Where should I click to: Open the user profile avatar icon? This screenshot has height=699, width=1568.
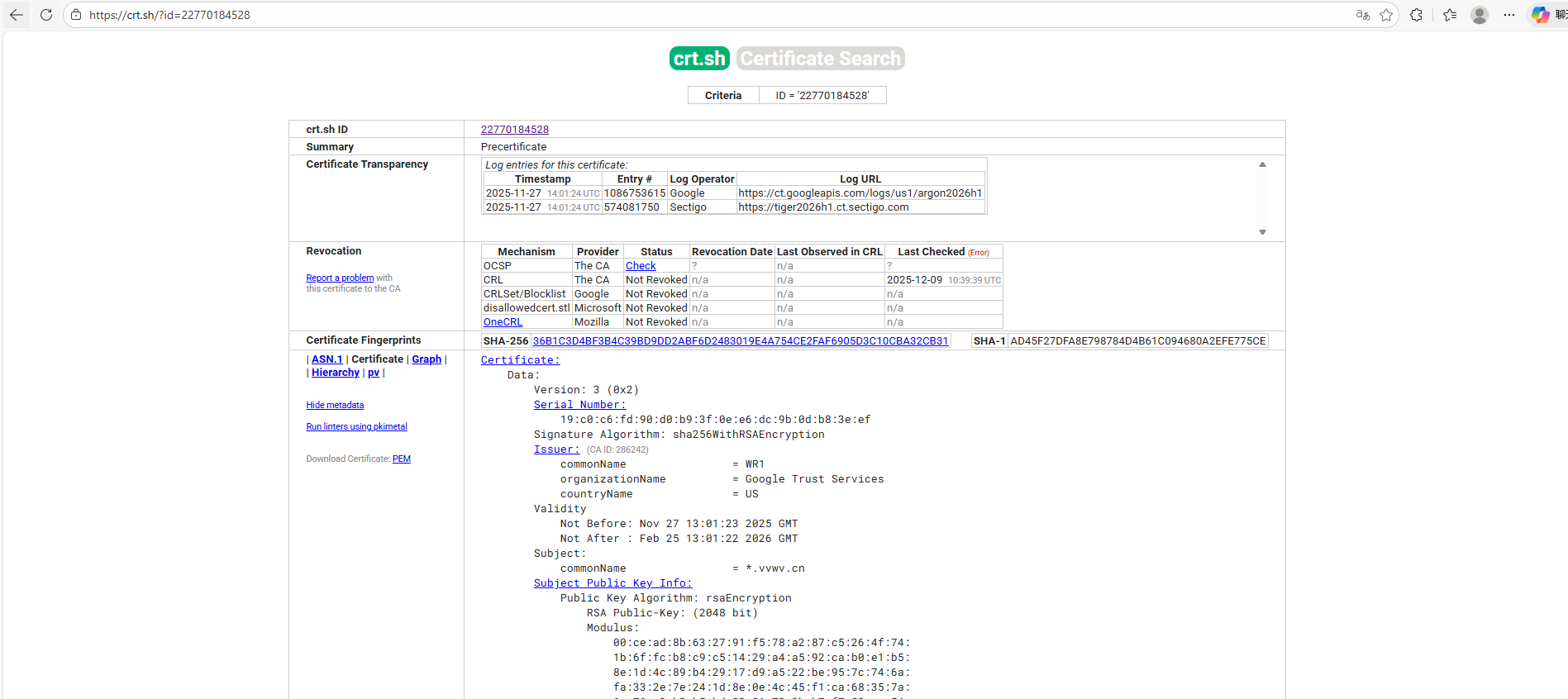[1480, 15]
